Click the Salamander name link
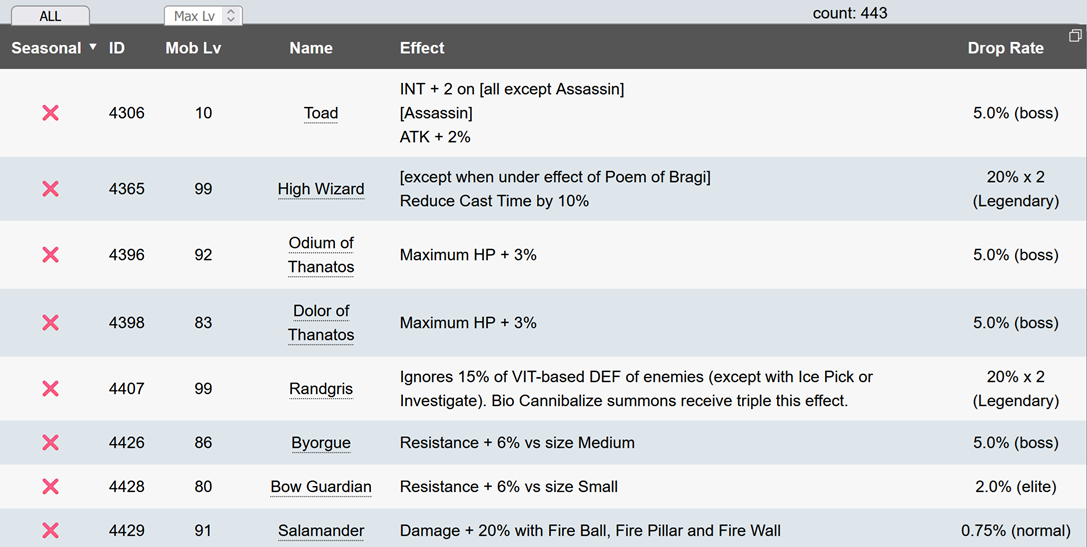This screenshot has height=547, width=1087. click(321, 531)
